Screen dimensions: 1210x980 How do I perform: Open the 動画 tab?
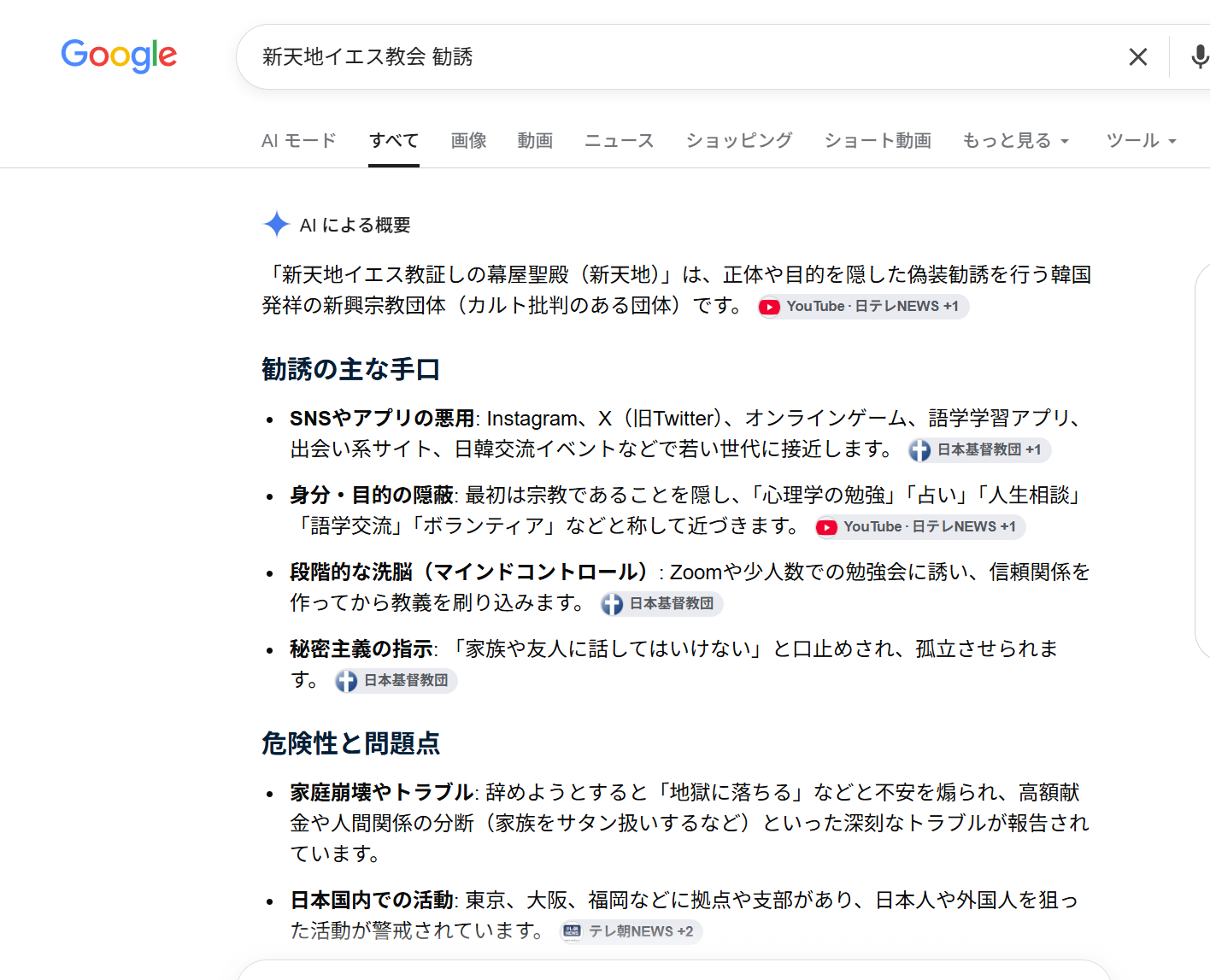point(535,140)
